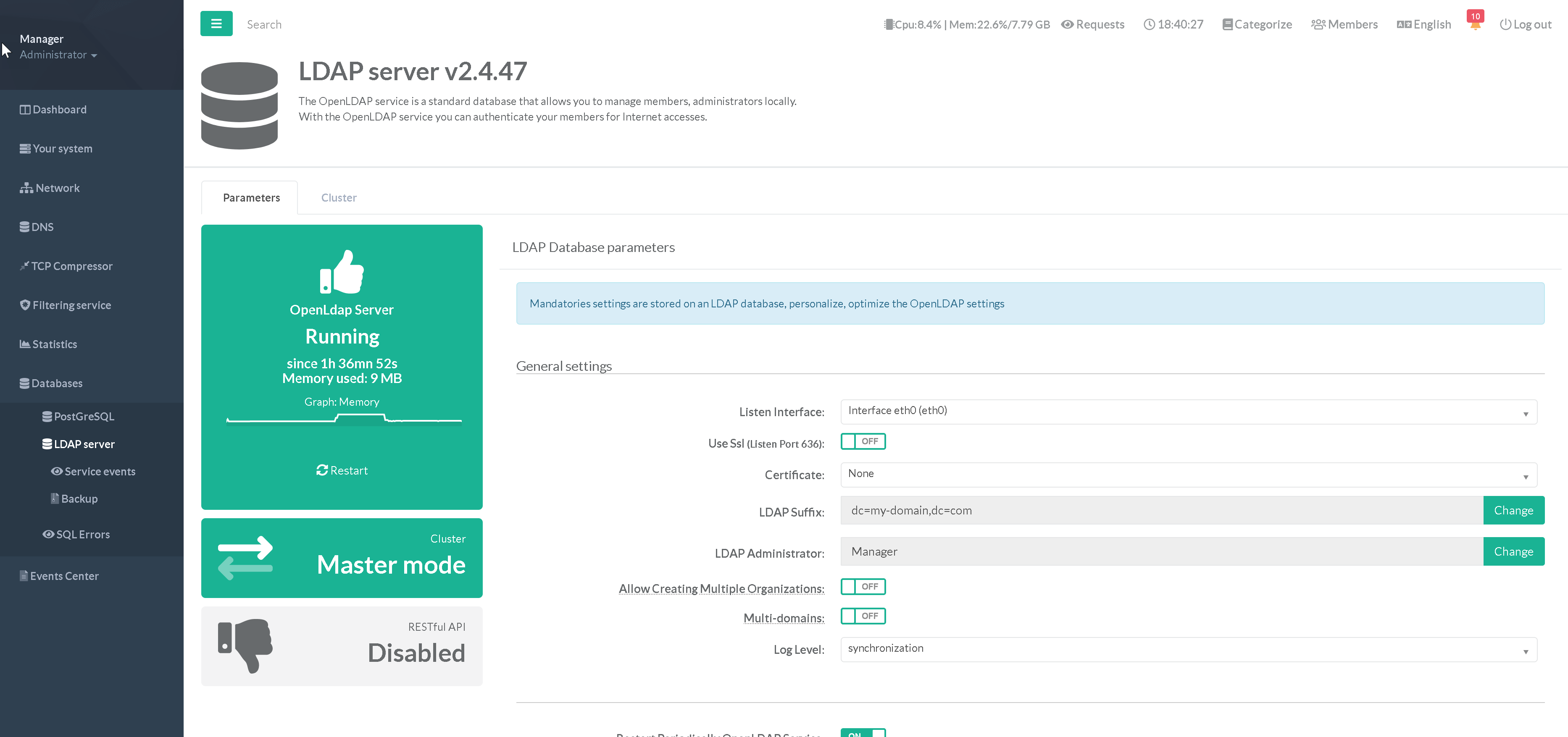This screenshot has width=1568, height=737.
Task: Enable Allow Creating Multiple Organizations toggle
Action: 863,587
